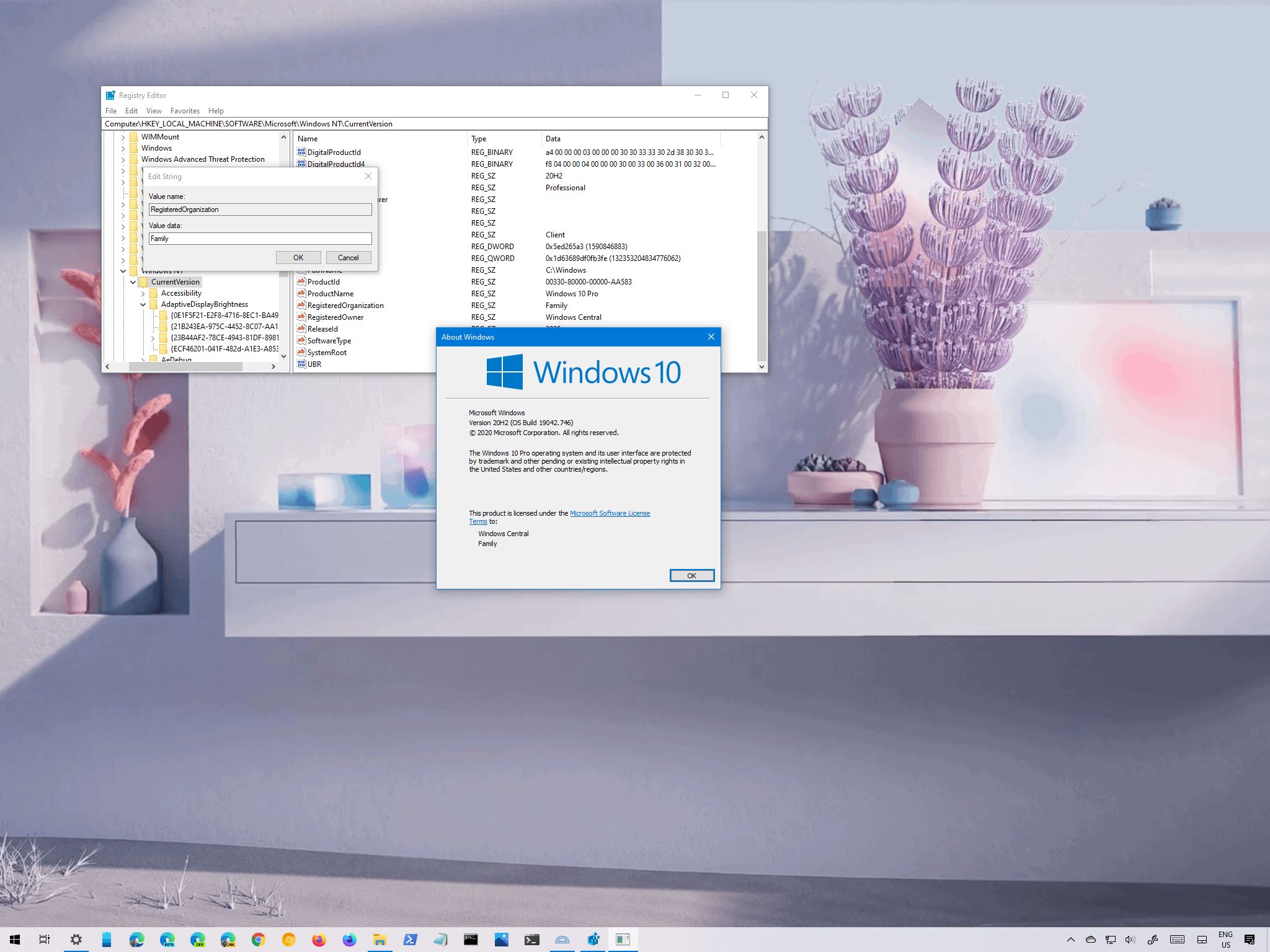This screenshot has width=1270, height=952.
Task: Collapse the Windows NT tree node
Action: pos(122,270)
